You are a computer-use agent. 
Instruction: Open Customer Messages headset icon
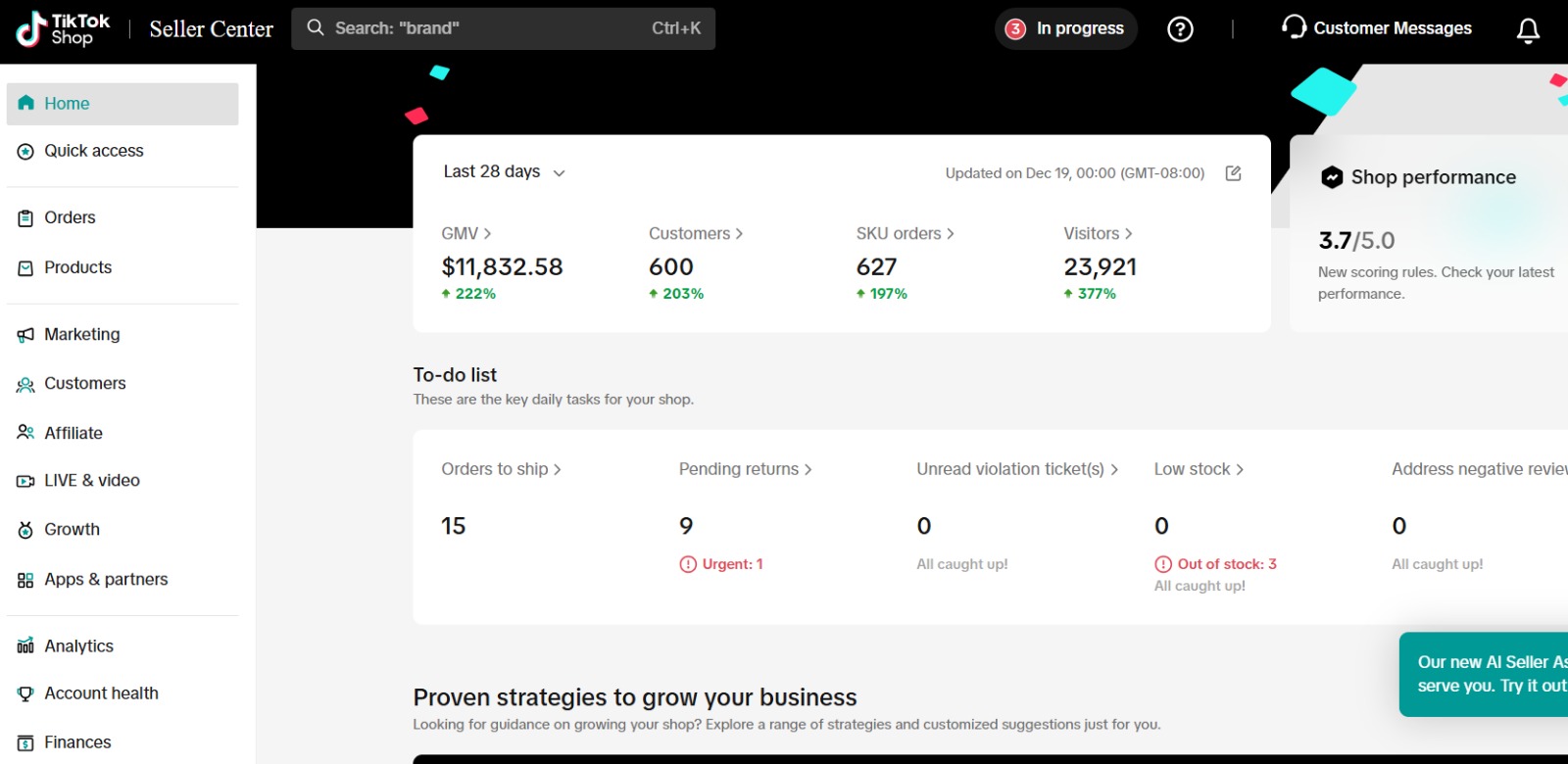1294,27
